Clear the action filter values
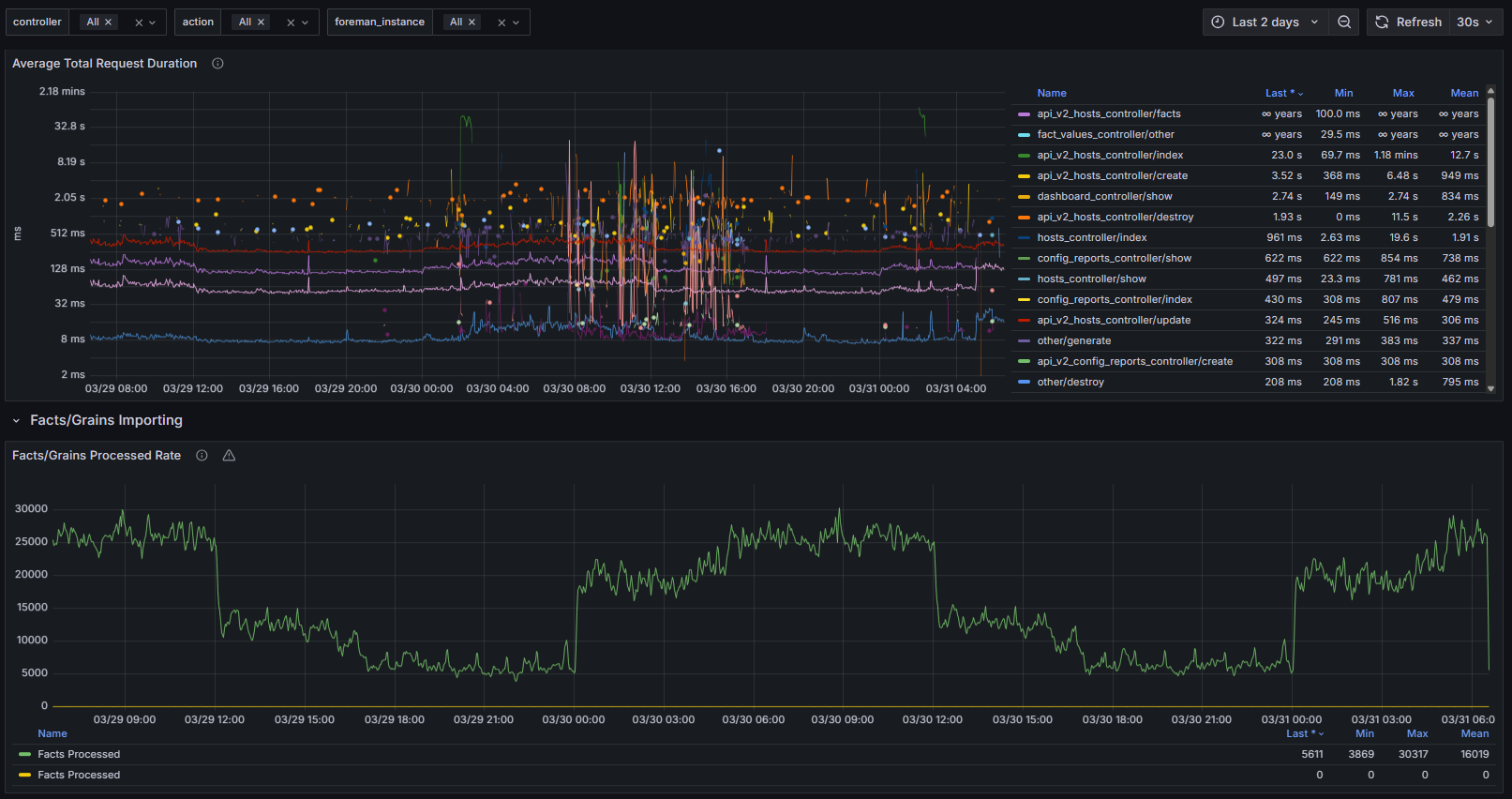This screenshot has height=799, width=1512. [x=291, y=23]
